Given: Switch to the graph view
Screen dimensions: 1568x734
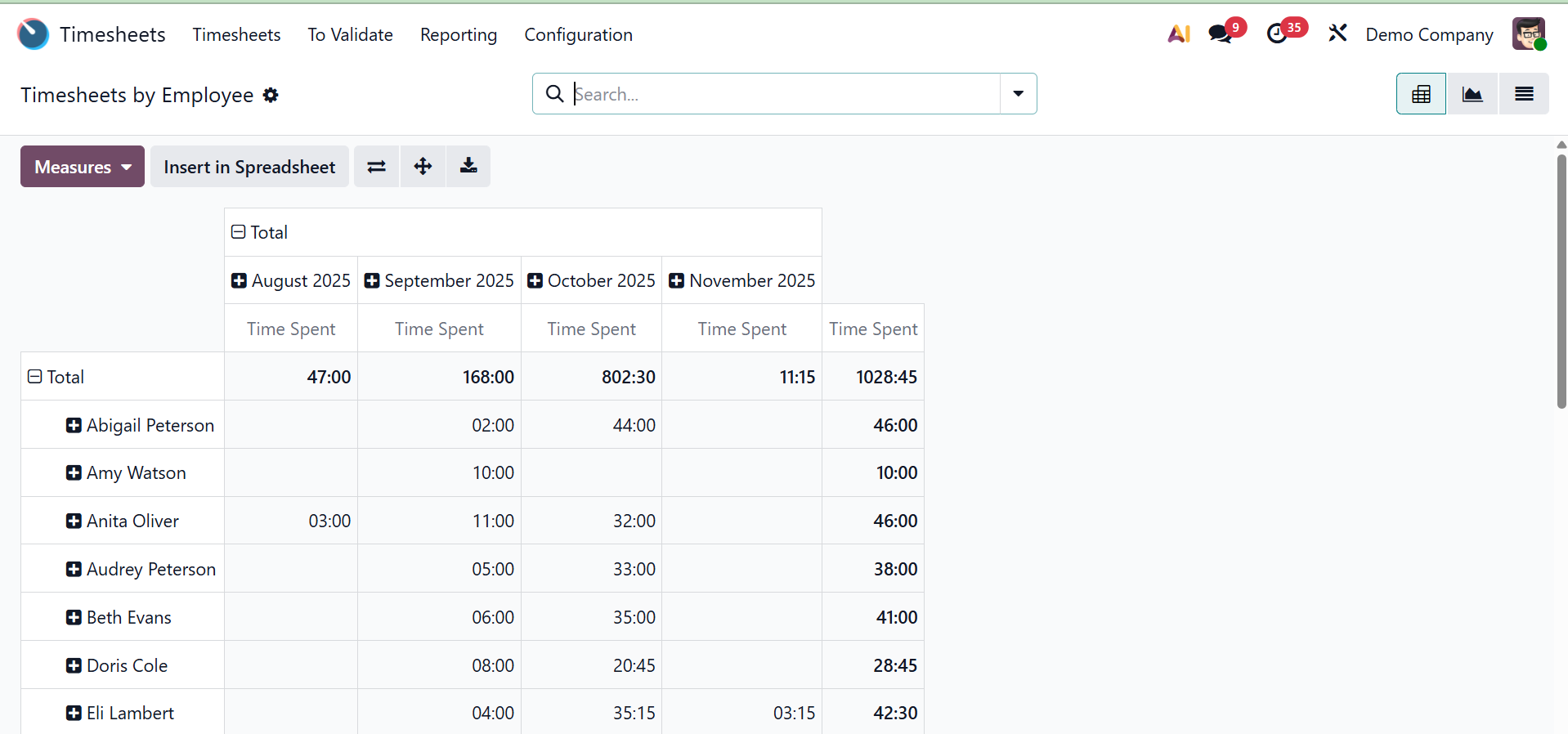Looking at the screenshot, I should 1472,94.
